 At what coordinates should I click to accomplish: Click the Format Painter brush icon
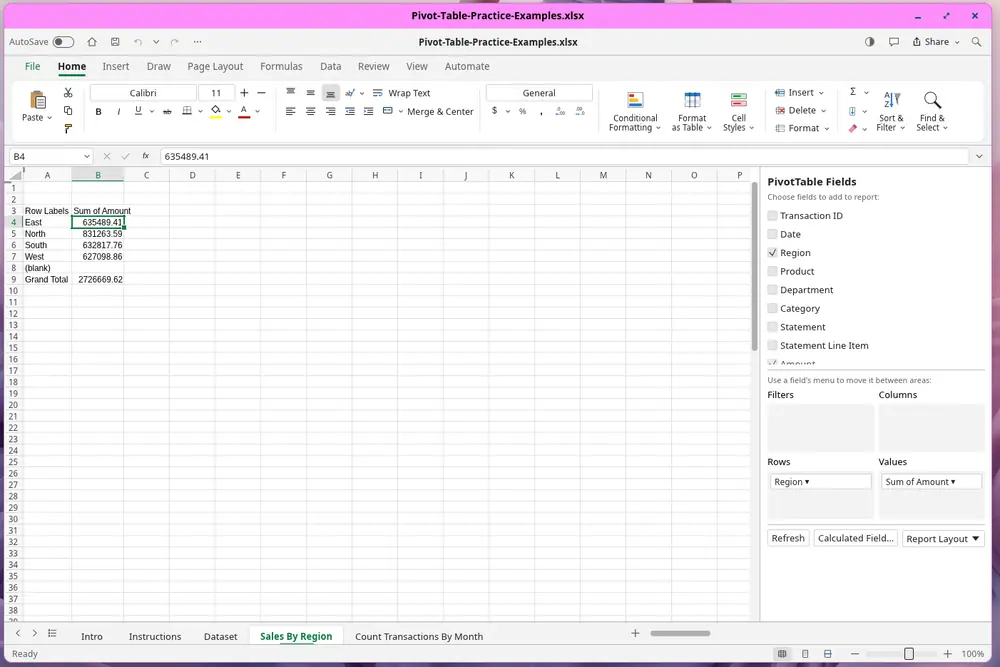68,129
